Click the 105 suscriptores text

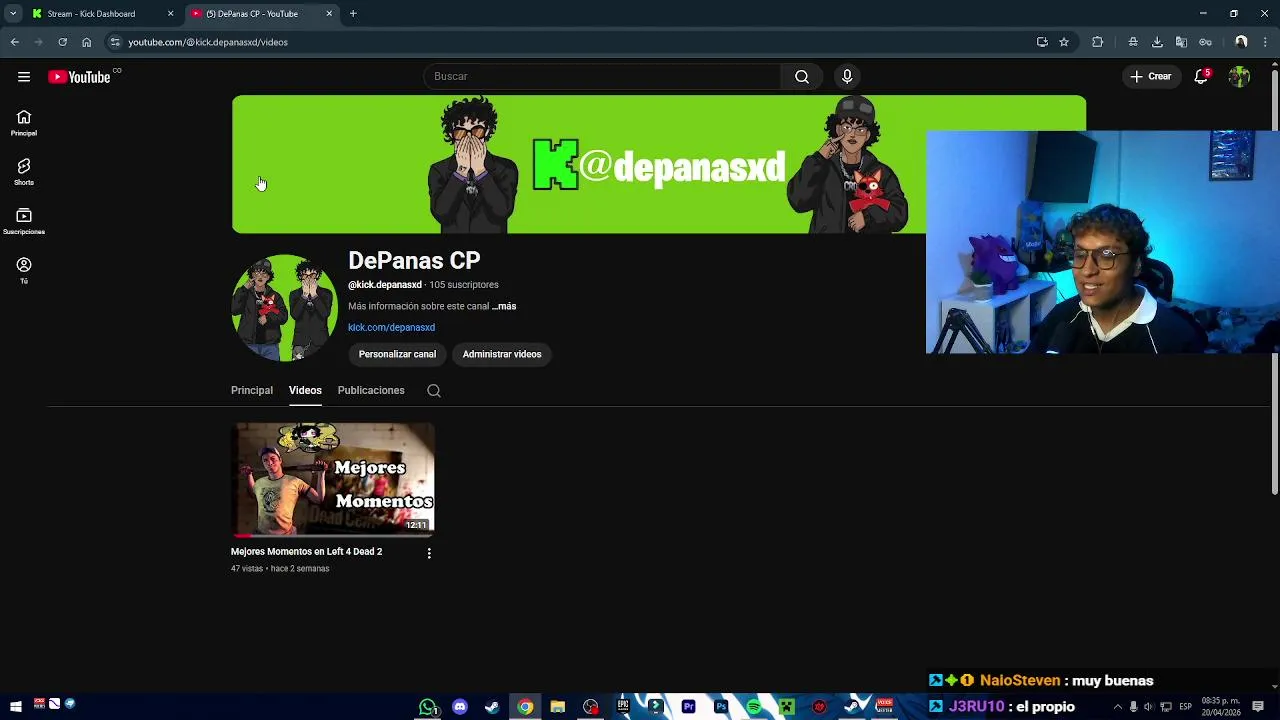point(464,285)
